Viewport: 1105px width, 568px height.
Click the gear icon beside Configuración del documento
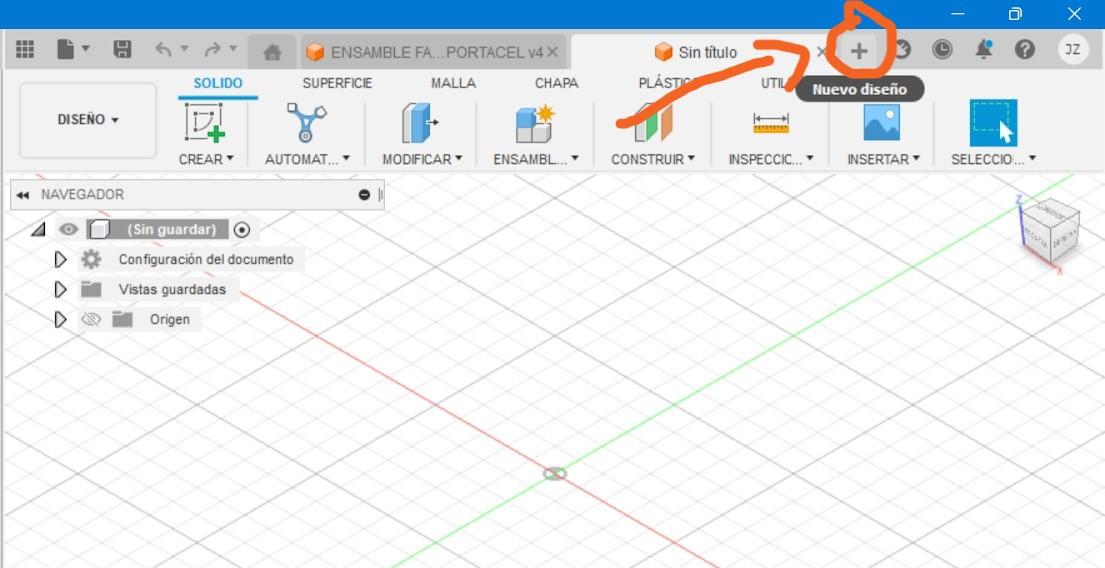click(x=91, y=260)
